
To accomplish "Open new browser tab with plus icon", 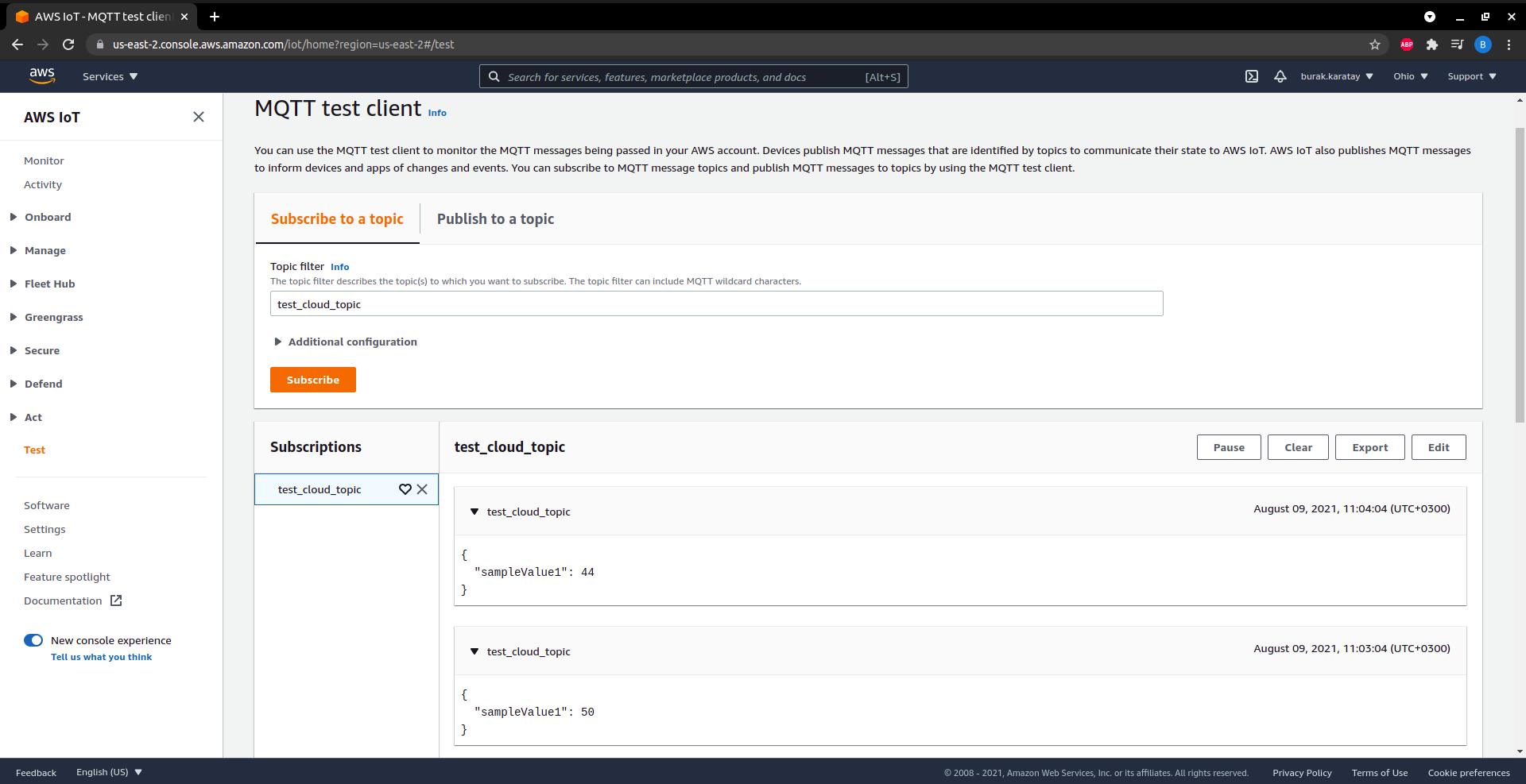I will (215, 16).
